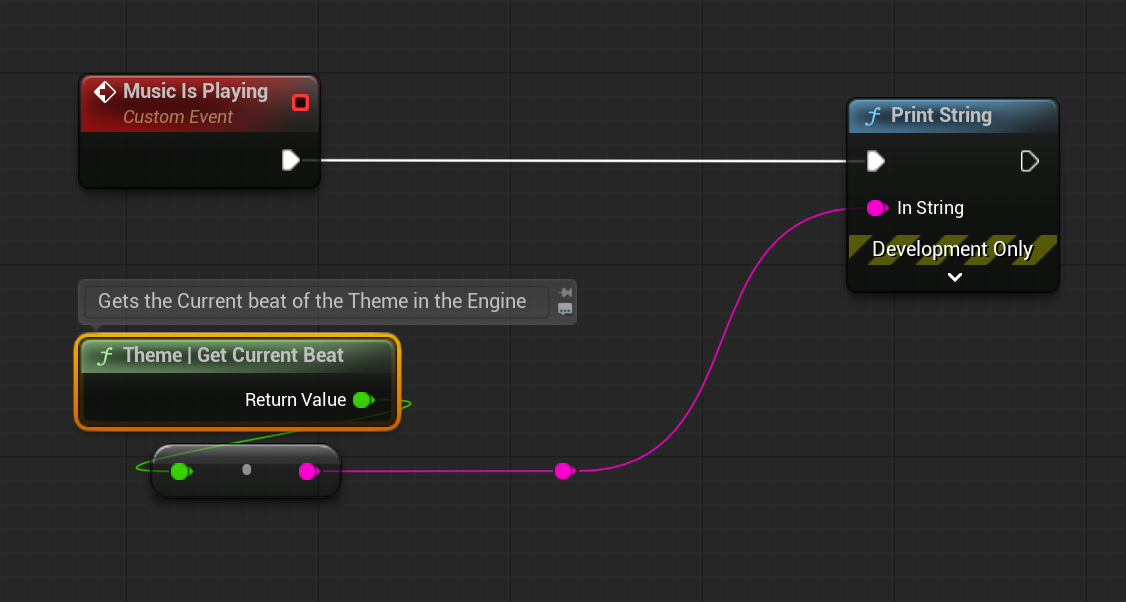This screenshot has width=1126, height=602.
Task: Click the comment text about Current beat
Action: [x=312, y=301]
